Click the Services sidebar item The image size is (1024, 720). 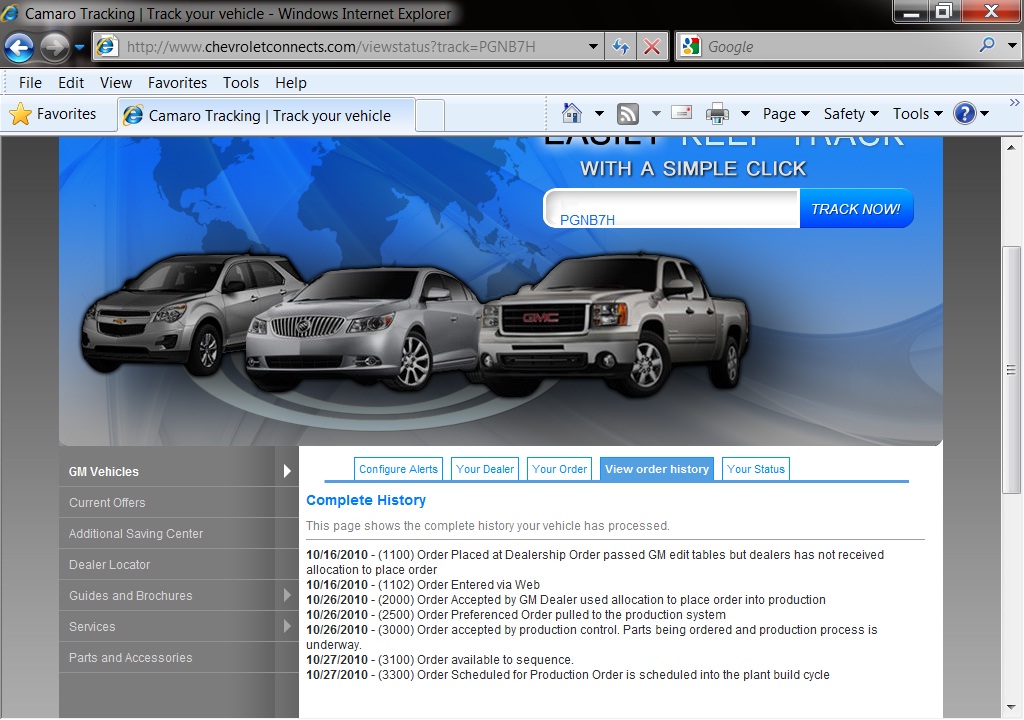pos(92,627)
